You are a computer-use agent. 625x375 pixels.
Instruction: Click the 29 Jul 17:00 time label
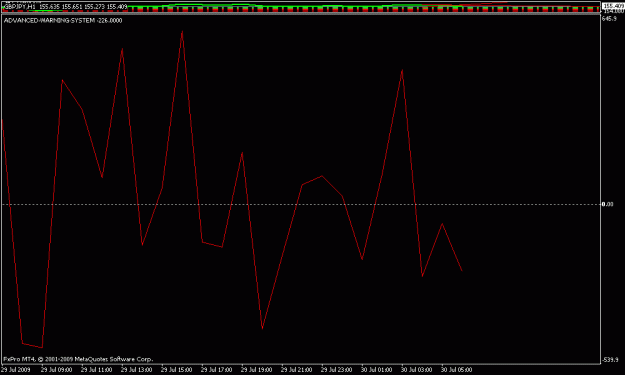point(216,369)
